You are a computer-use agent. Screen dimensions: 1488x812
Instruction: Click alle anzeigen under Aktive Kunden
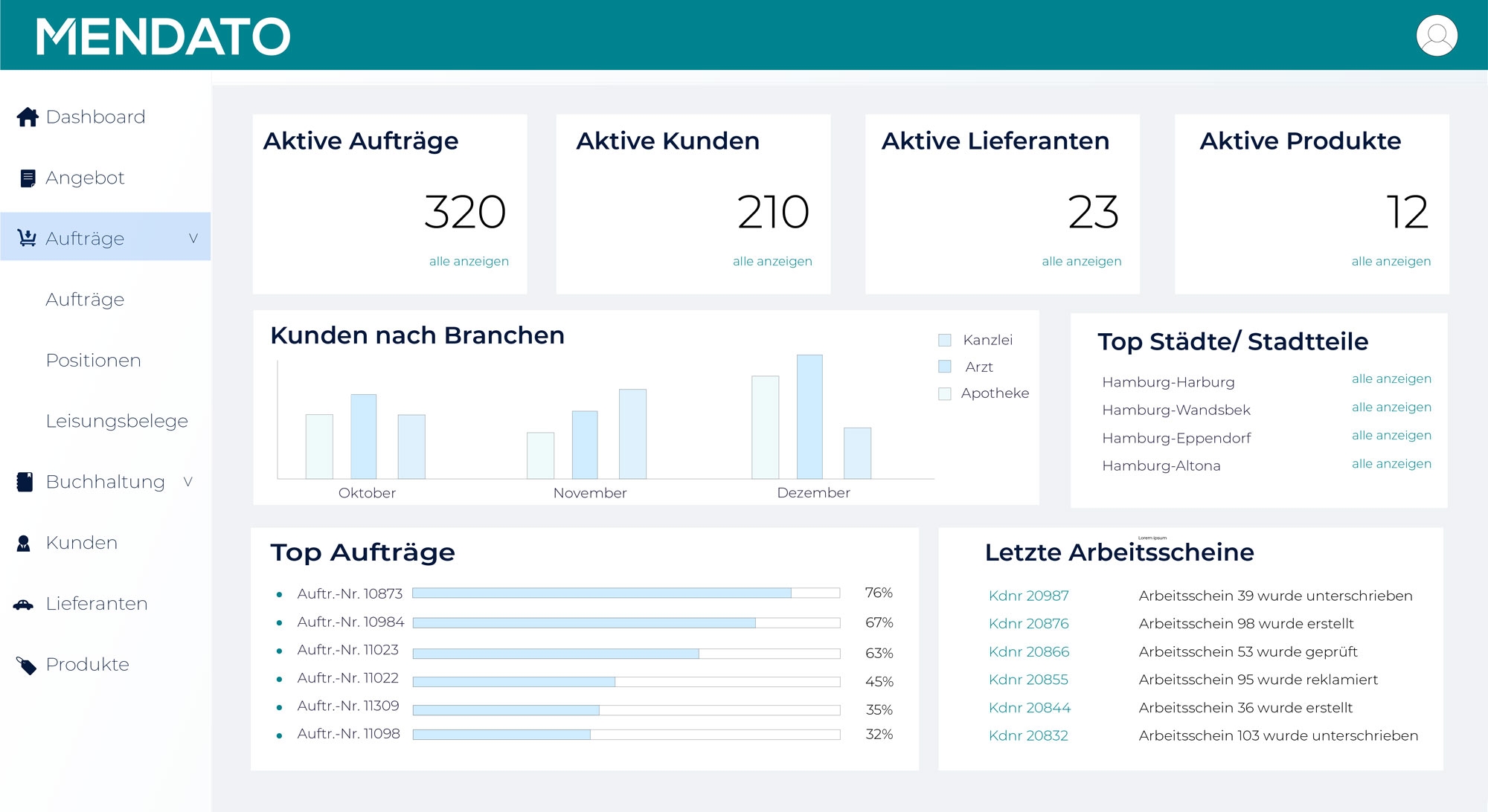coord(772,261)
